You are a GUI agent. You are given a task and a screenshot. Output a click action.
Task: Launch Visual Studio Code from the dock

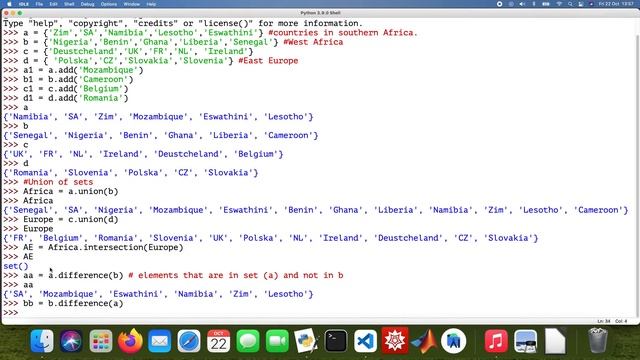(365, 340)
